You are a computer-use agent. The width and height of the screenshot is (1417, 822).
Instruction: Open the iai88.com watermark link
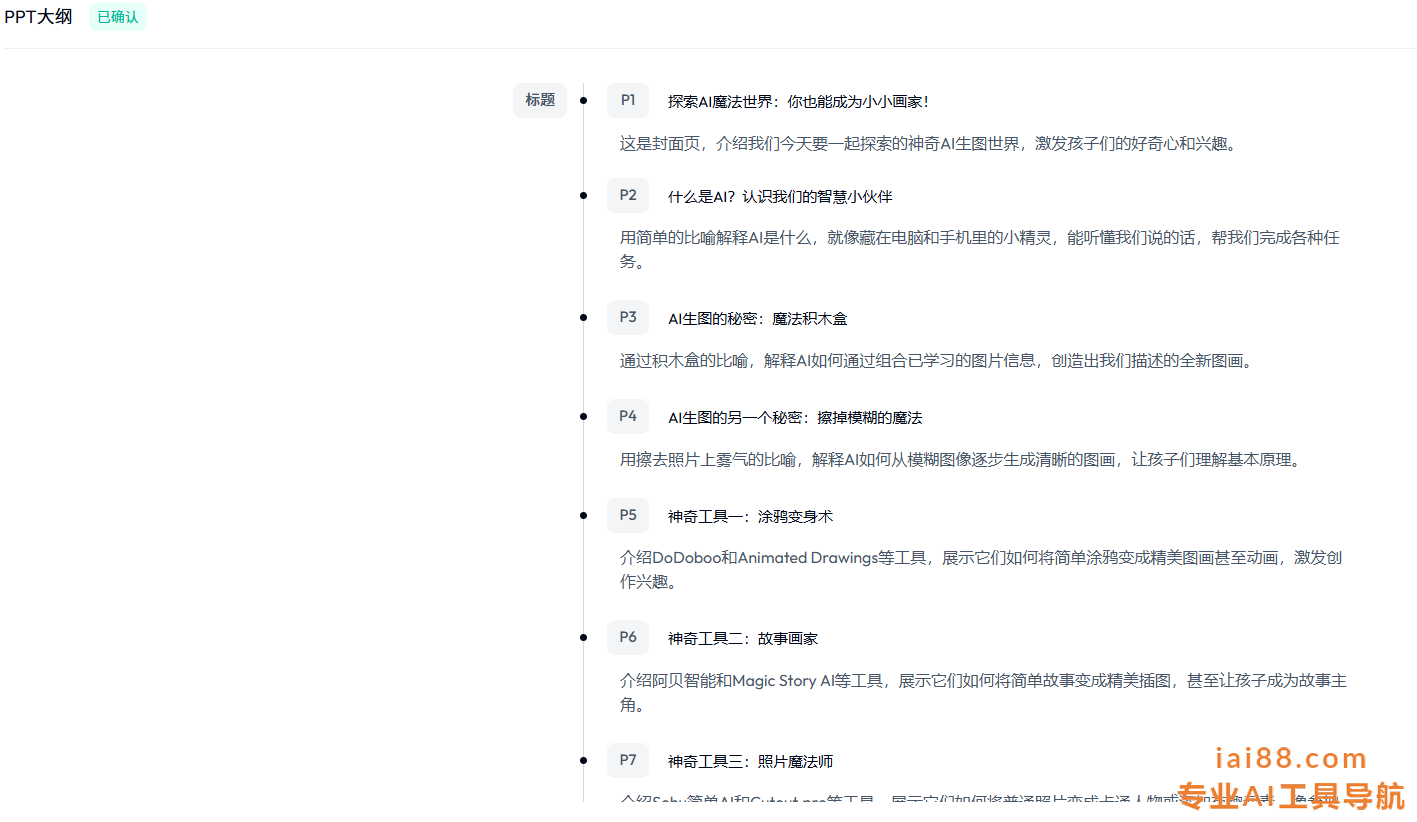(1290, 759)
